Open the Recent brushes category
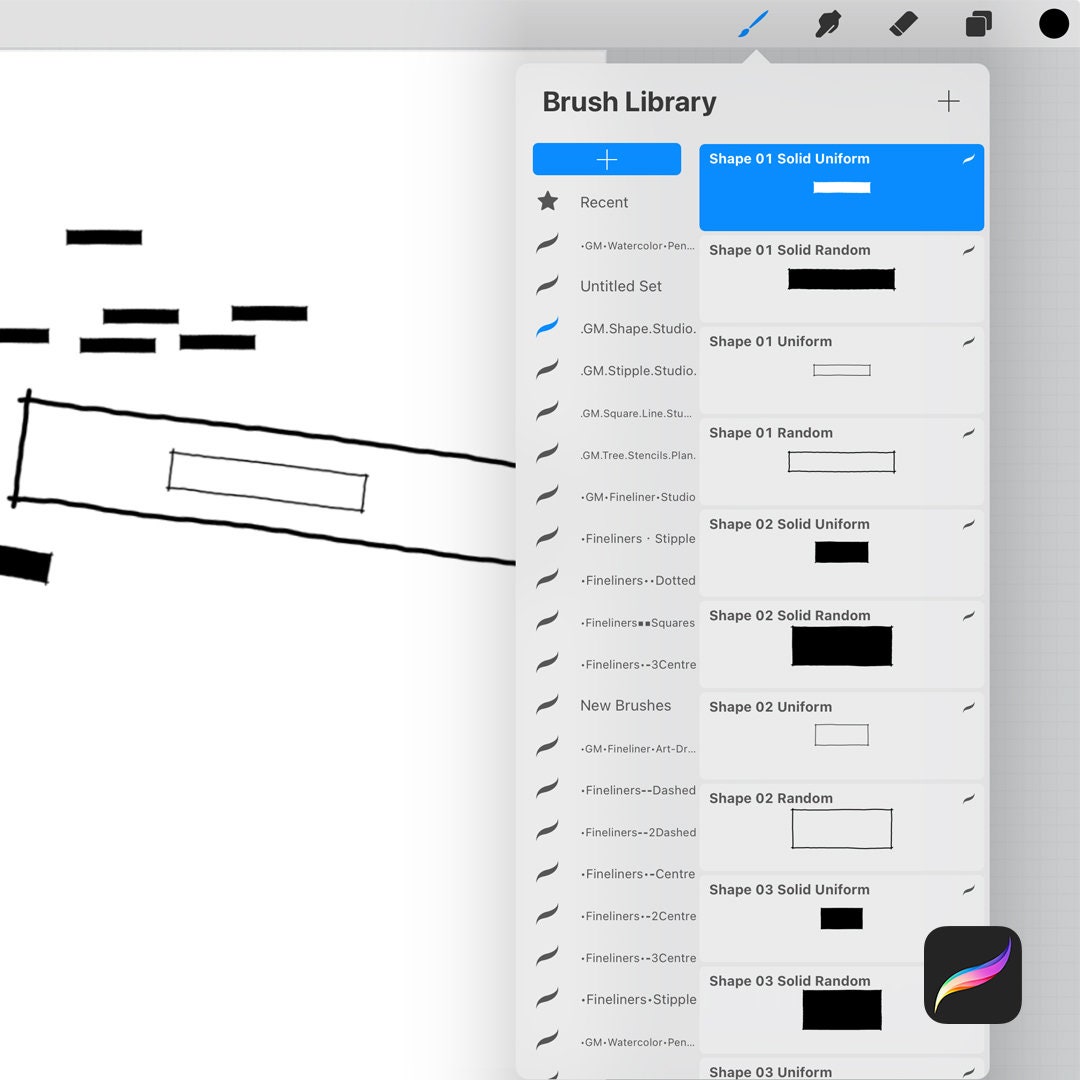 (x=604, y=201)
